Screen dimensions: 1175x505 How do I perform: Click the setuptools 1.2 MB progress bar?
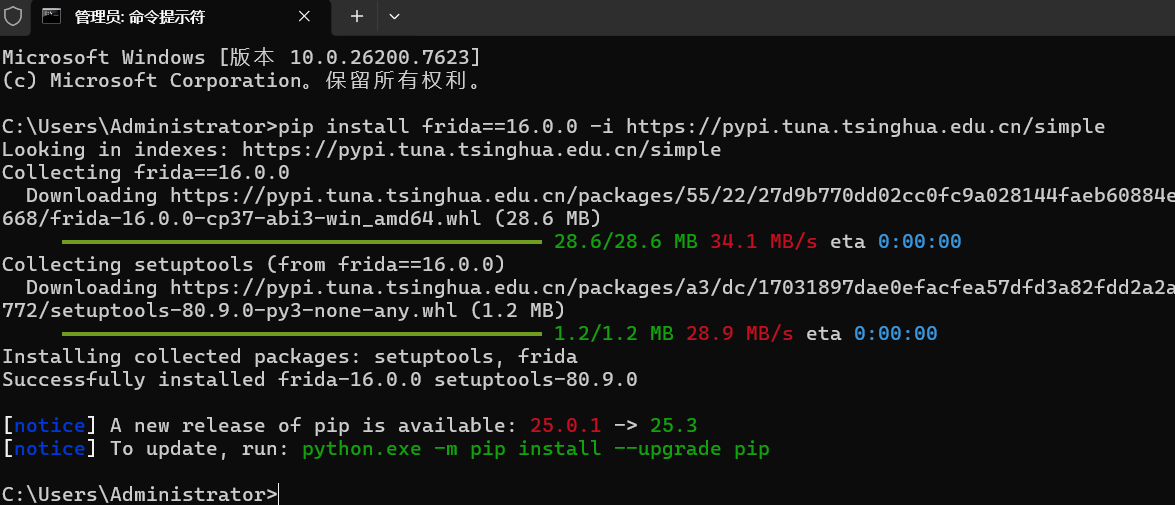click(x=301, y=333)
